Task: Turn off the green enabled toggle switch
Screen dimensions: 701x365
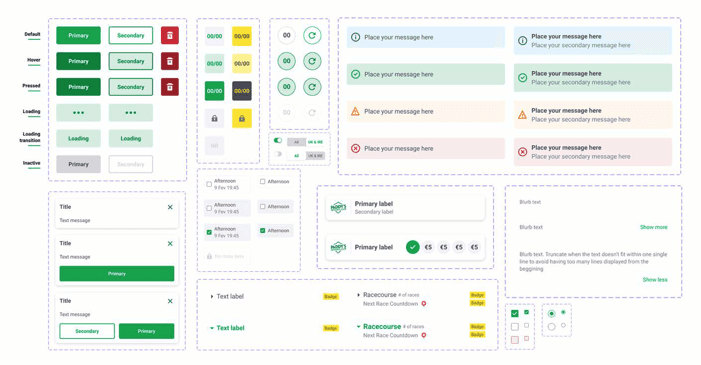Action: (278, 140)
